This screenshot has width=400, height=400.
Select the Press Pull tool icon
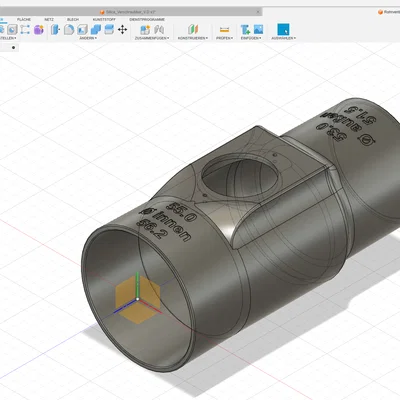(x=55, y=30)
